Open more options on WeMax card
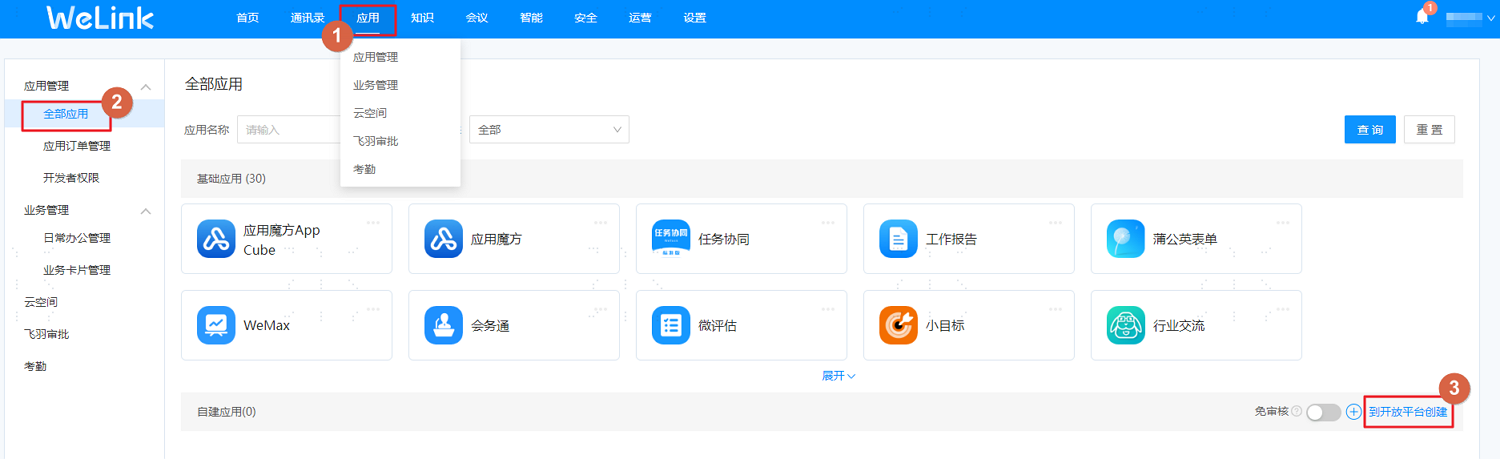The width and height of the screenshot is (1500, 459). (x=374, y=308)
